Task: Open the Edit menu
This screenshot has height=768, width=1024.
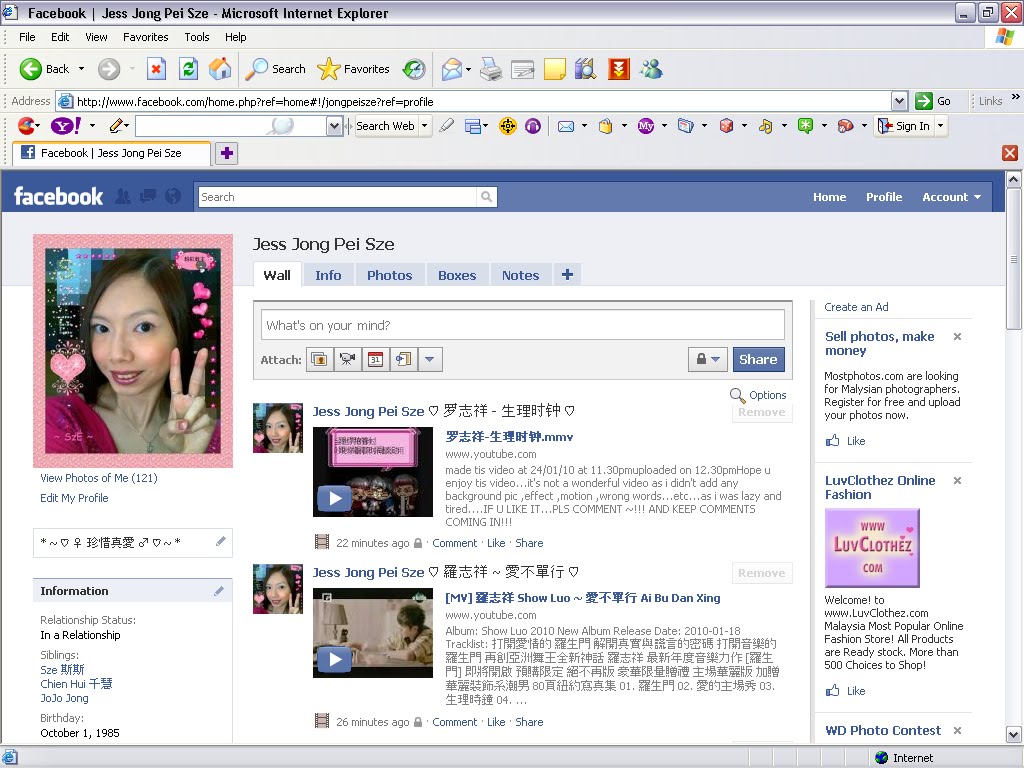Action: (60, 37)
